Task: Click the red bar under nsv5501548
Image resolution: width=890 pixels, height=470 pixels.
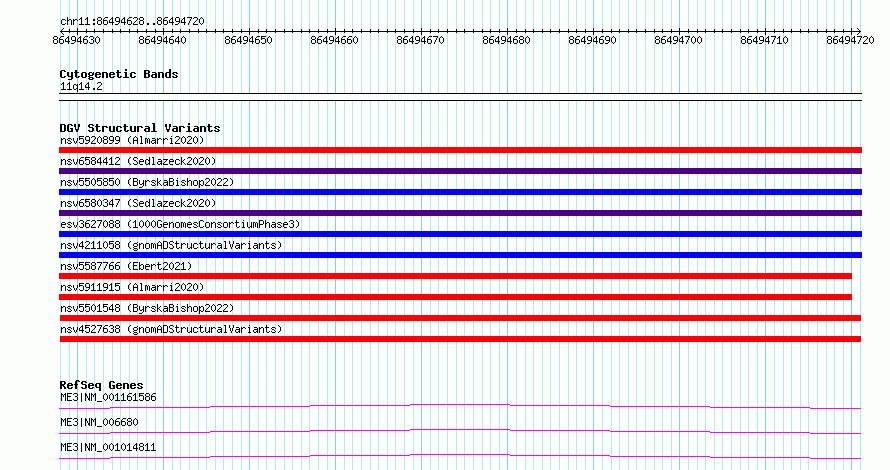Action: pyautogui.click(x=460, y=318)
